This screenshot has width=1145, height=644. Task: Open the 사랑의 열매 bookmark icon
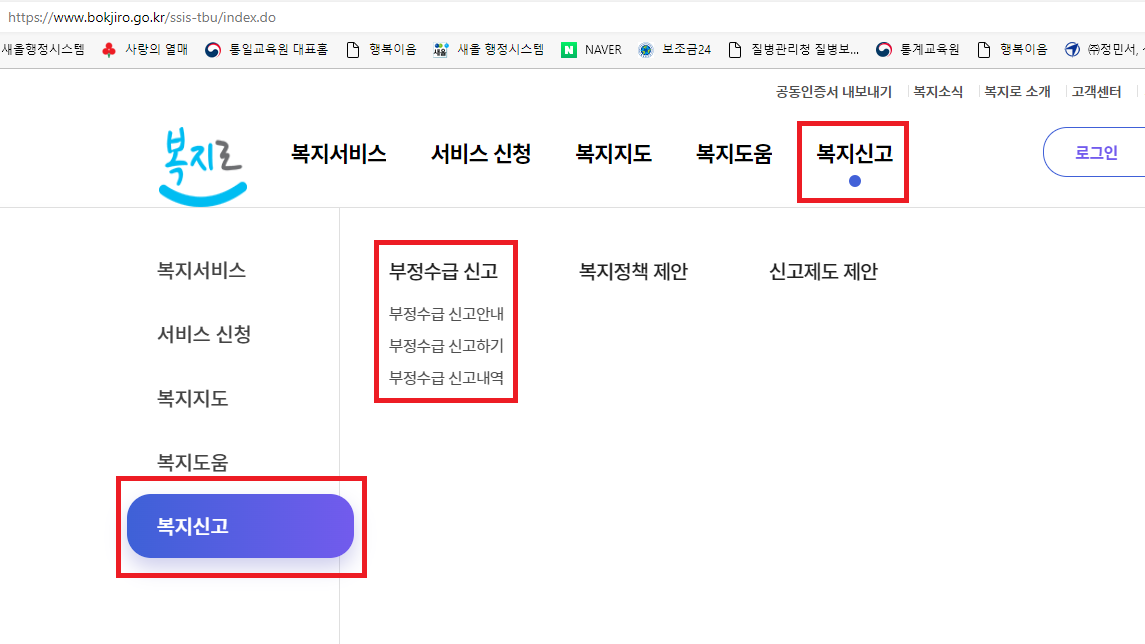(x=110, y=49)
